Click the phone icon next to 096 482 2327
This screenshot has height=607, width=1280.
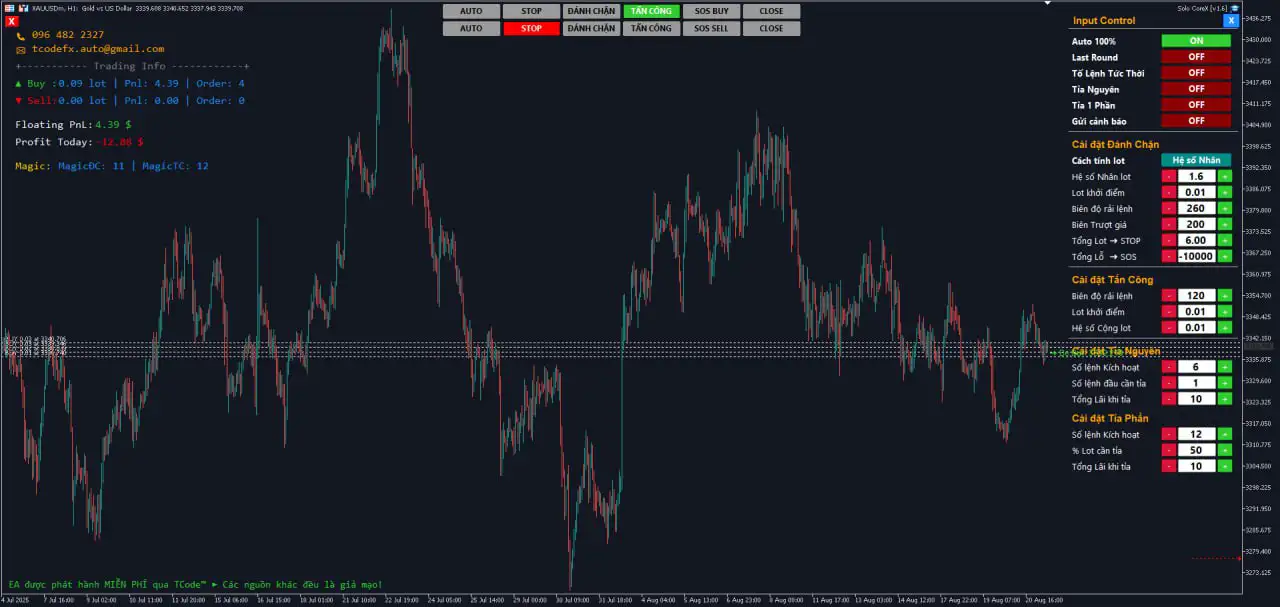coord(20,36)
